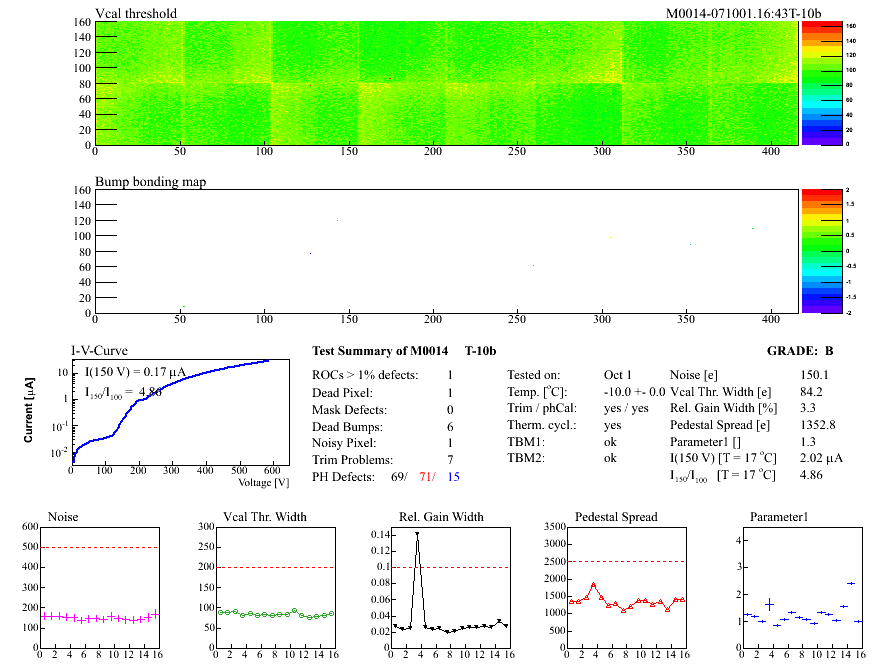This screenshot has height=672, width=896.
Task: Click the blue PH Defects value 15
Action: [455, 478]
